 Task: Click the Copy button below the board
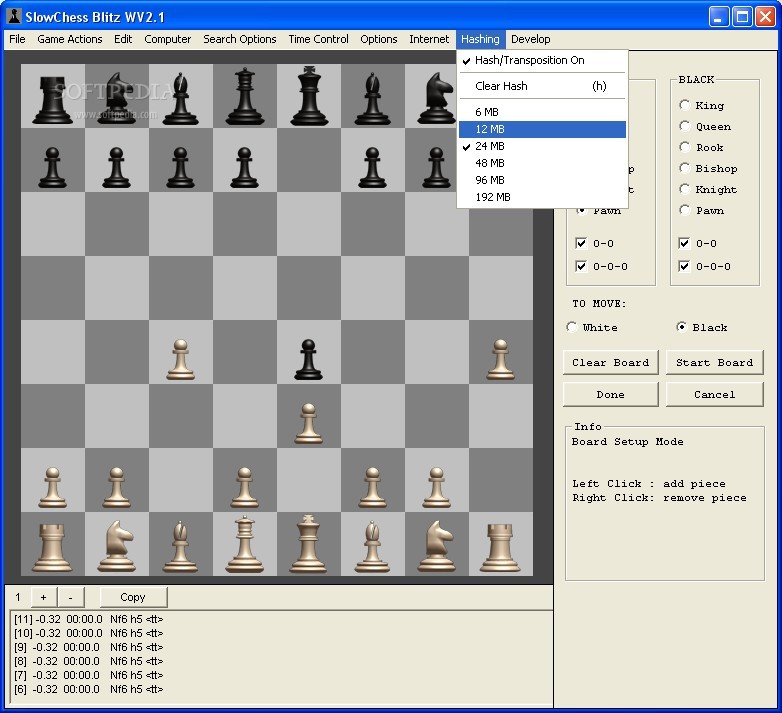click(x=133, y=597)
